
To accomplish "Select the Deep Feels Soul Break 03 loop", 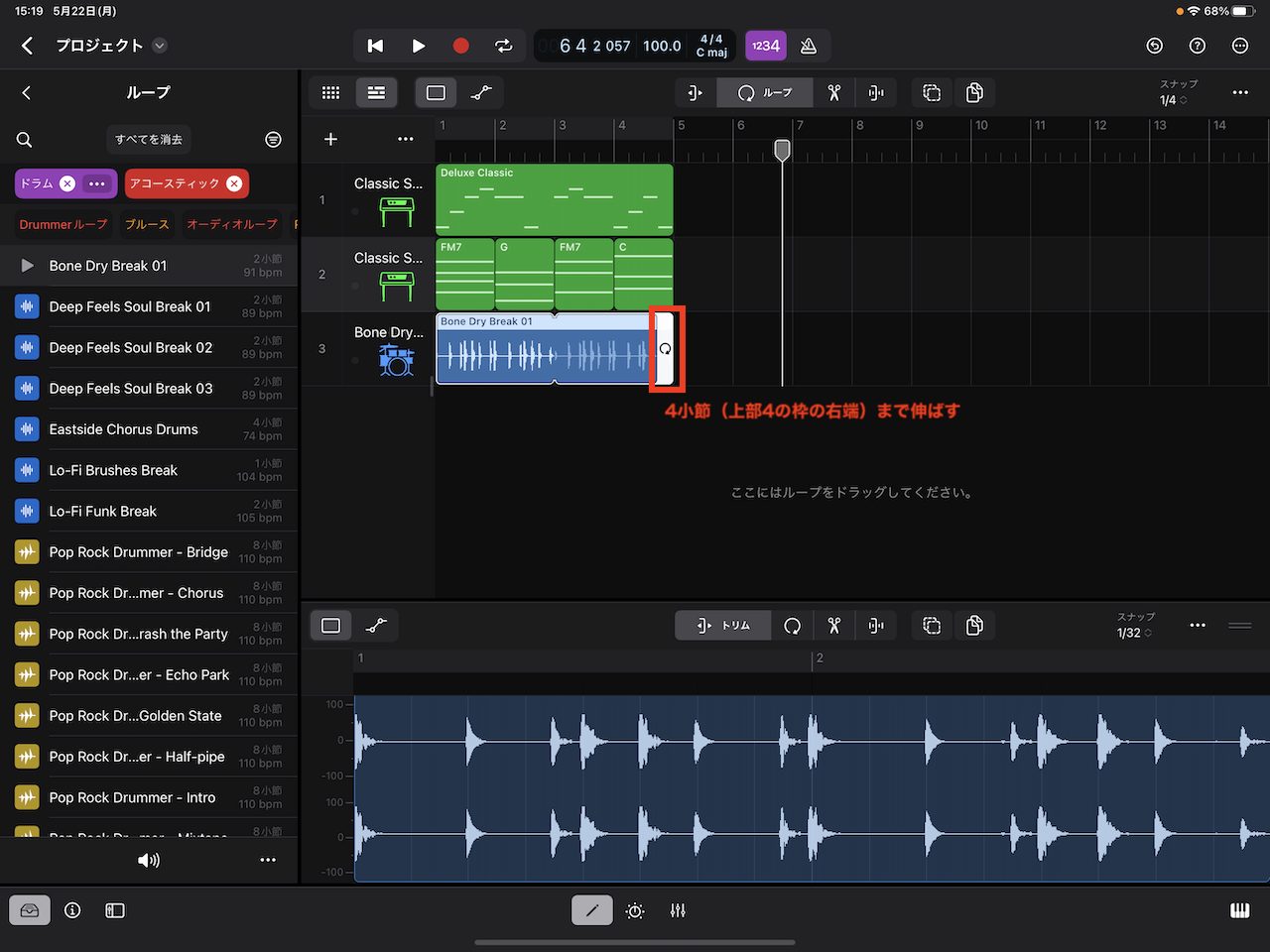I will [149, 389].
